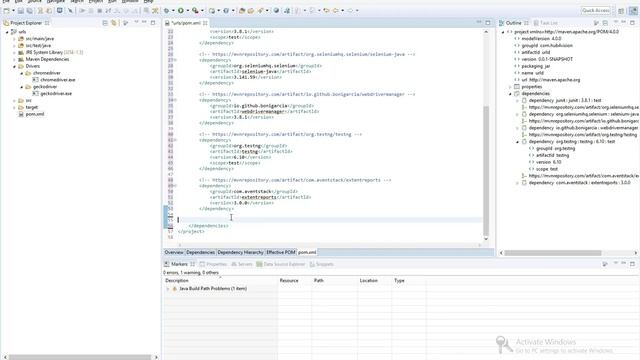Open the Effective POM tab
Image resolution: width=640 pixels, height=360 pixels.
click(x=281, y=252)
